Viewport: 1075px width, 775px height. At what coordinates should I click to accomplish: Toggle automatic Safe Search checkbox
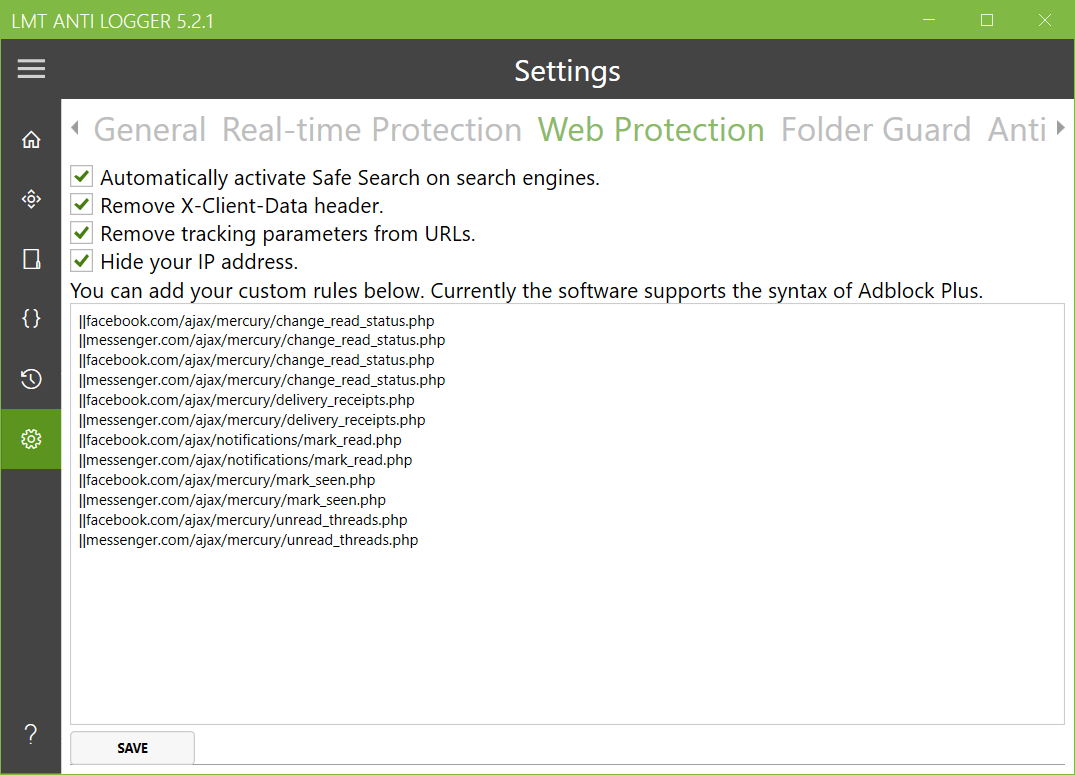click(x=82, y=178)
